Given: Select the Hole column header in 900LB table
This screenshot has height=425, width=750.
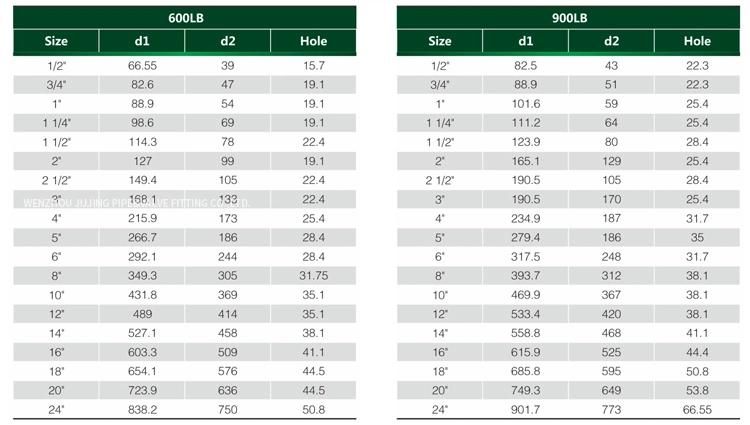Looking at the screenshot, I should (697, 41).
